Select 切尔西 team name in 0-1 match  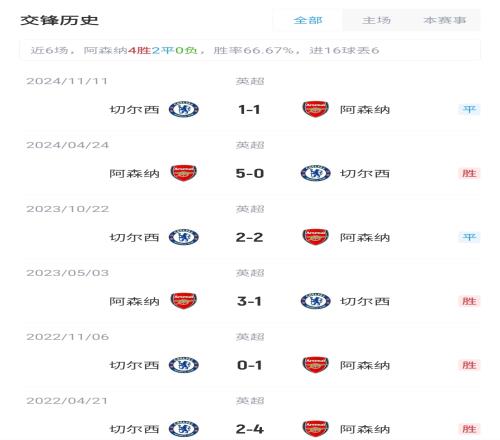pos(135,365)
